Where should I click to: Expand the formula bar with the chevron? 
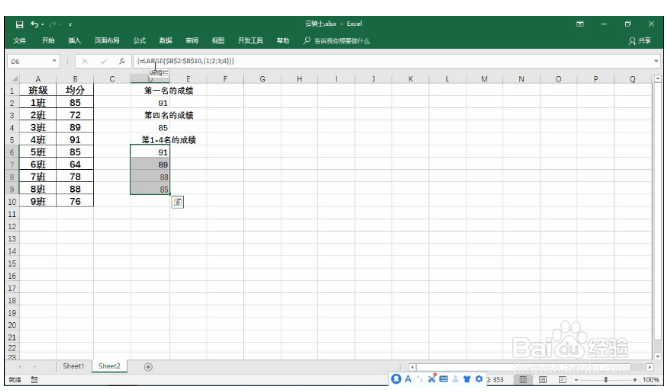coord(656,61)
